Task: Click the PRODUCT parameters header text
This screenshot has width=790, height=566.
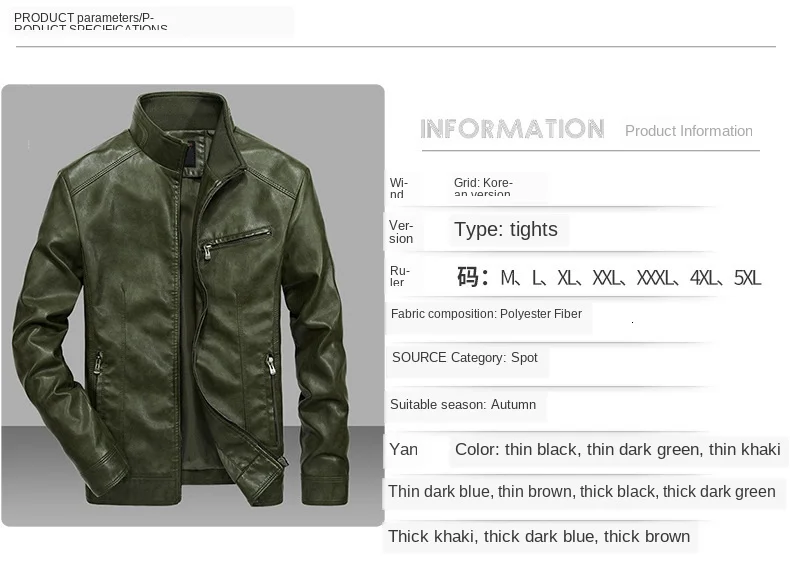Action: pyautogui.click(x=91, y=22)
